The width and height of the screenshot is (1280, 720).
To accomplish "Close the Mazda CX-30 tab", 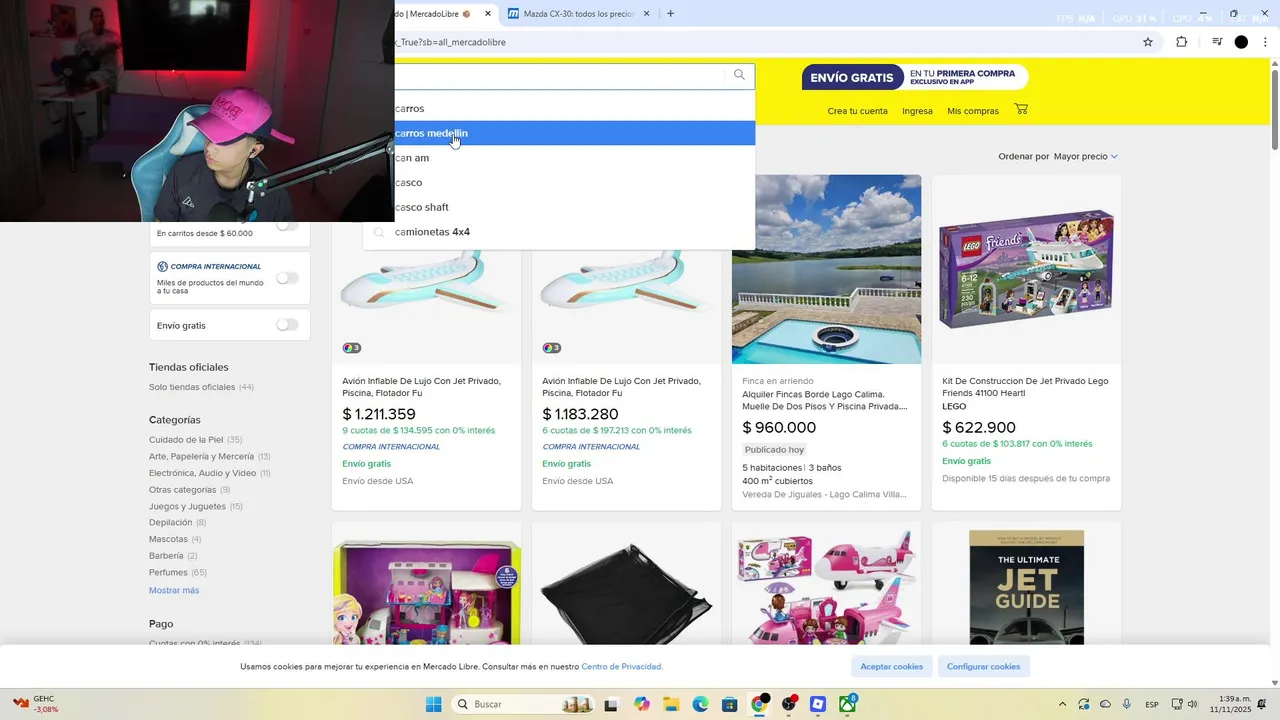I will (x=646, y=14).
